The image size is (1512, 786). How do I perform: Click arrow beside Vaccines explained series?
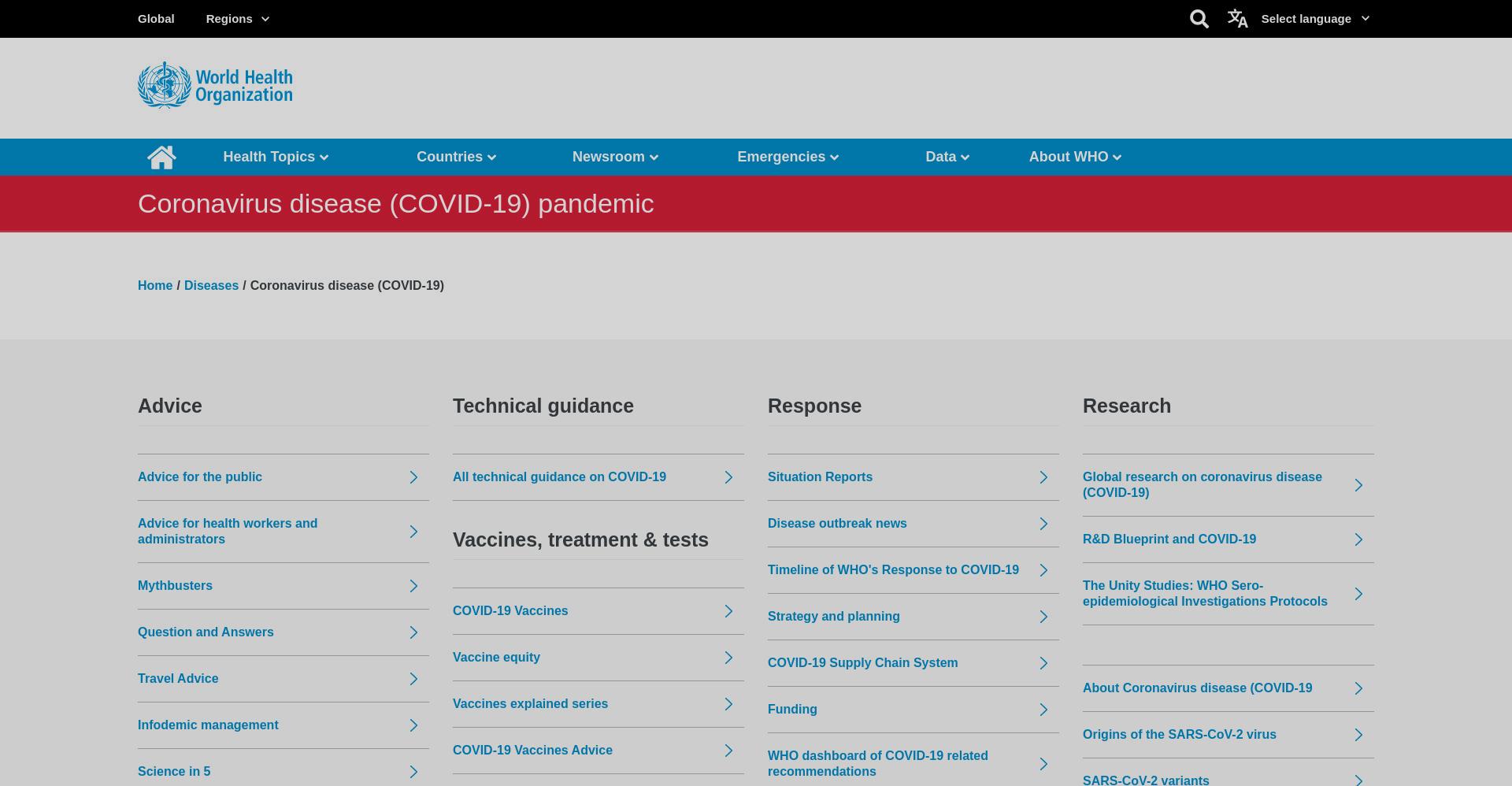tap(728, 704)
